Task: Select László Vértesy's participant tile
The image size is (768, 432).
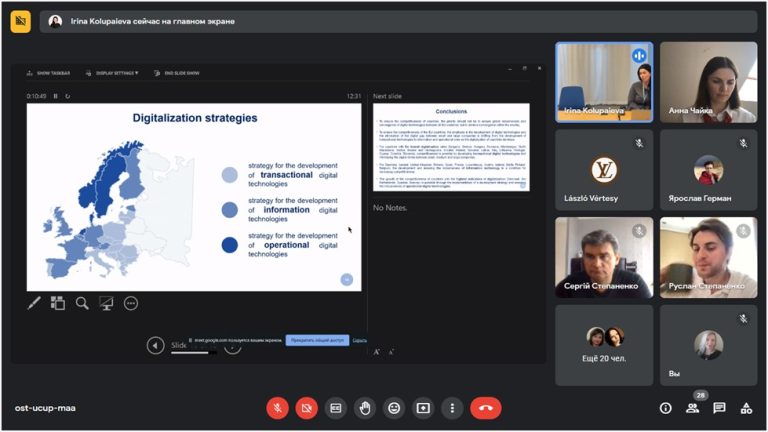Action: click(x=604, y=170)
